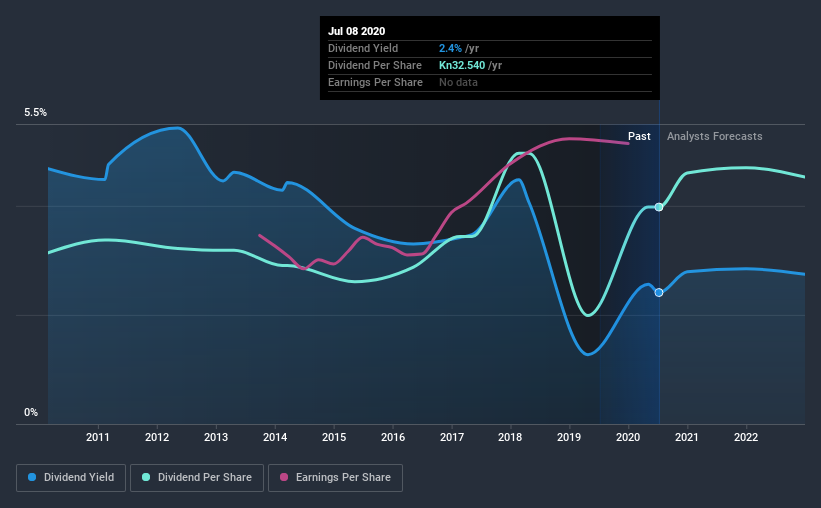Click the 0% y-axis label
The width and height of the screenshot is (821, 508).
click(x=31, y=413)
